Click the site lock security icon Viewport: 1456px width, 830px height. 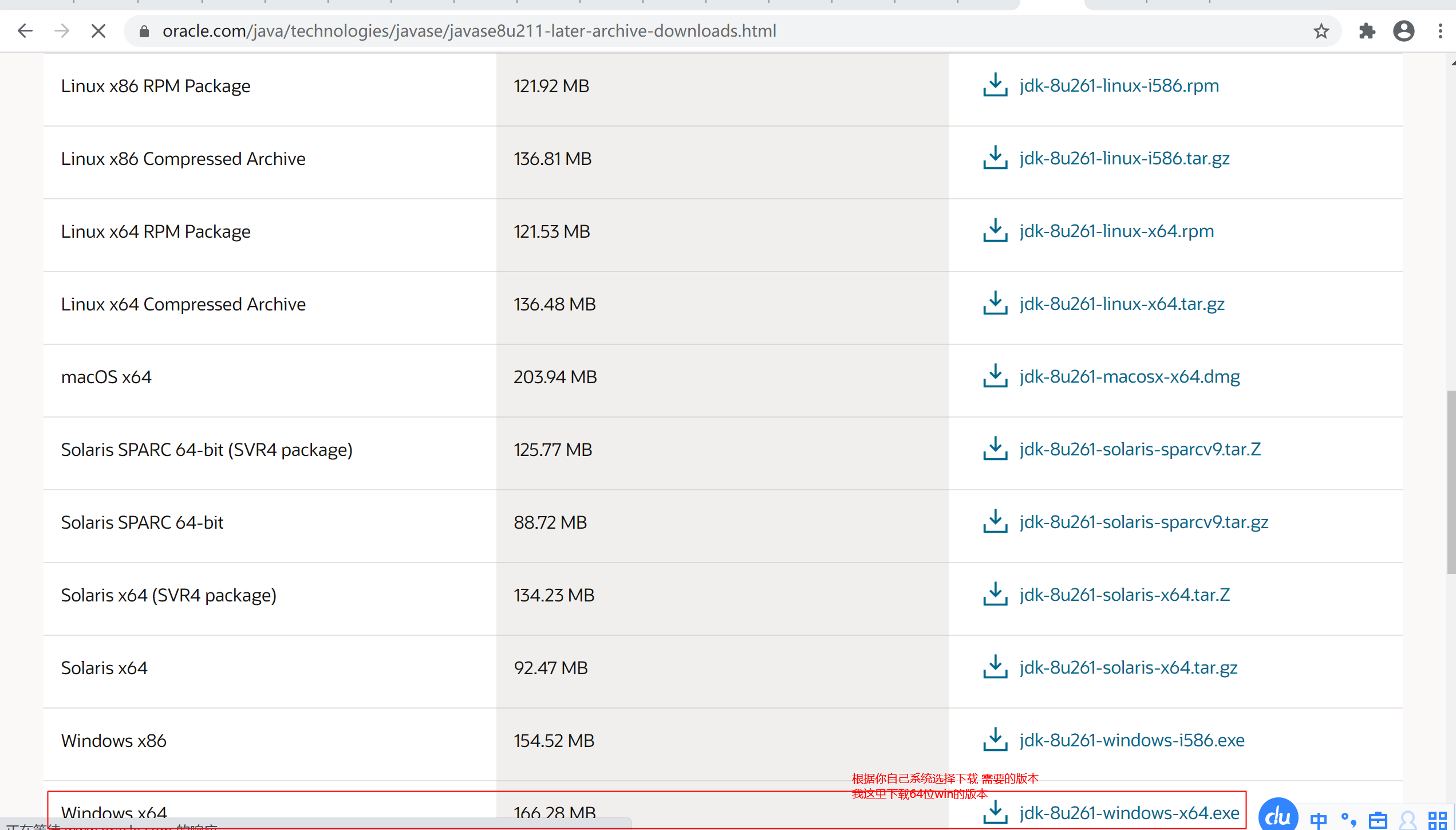(144, 31)
